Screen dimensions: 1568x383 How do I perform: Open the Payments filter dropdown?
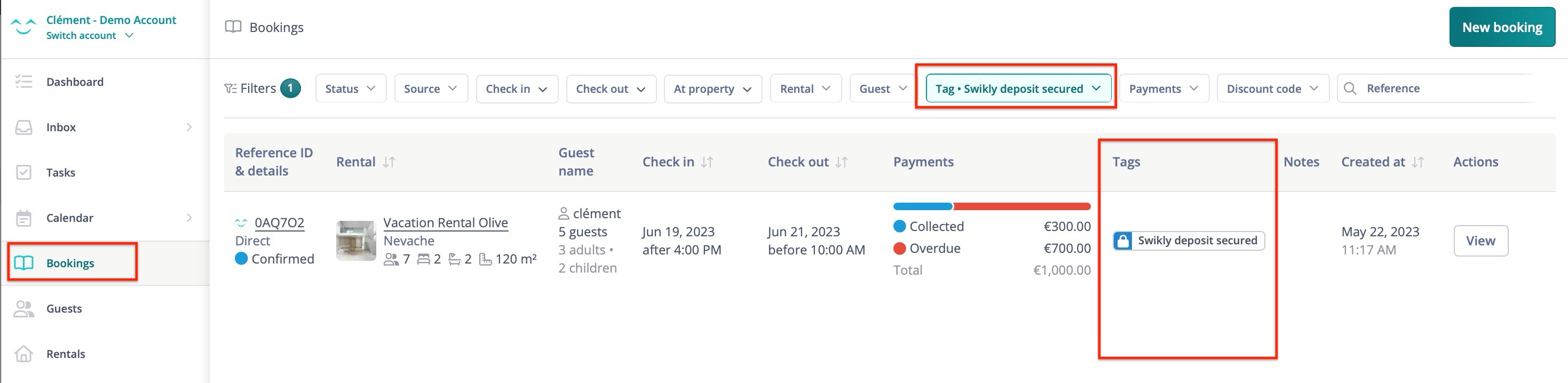pos(1164,89)
